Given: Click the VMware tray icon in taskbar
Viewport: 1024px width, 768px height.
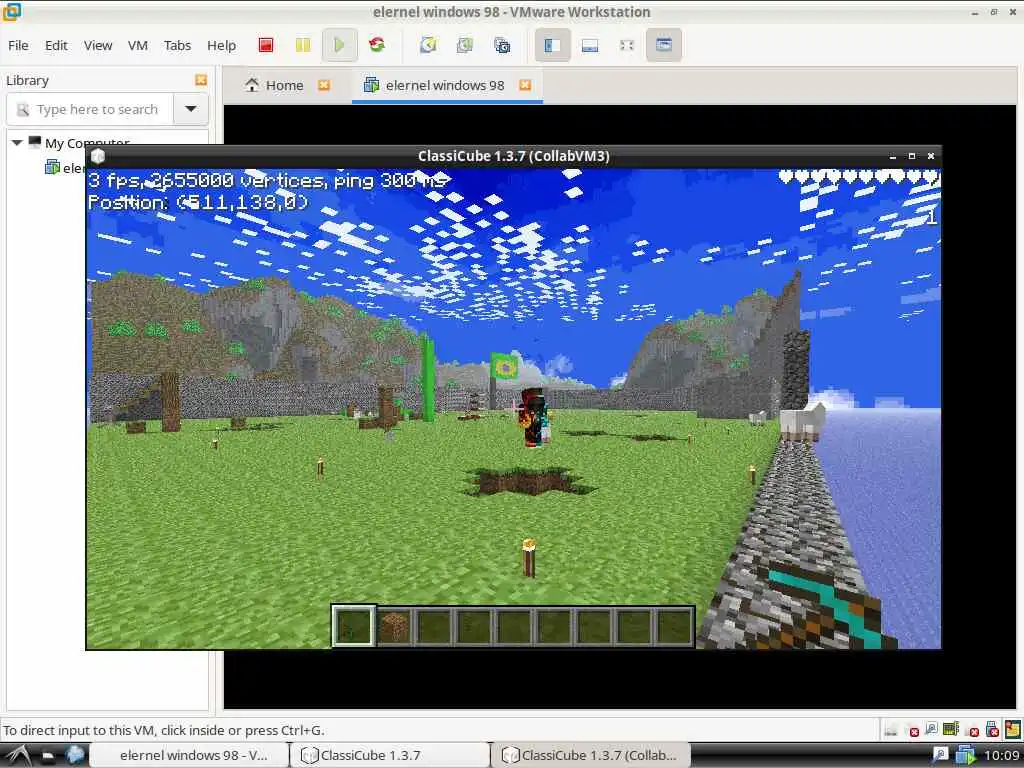Looking at the screenshot, I should pos(965,756).
